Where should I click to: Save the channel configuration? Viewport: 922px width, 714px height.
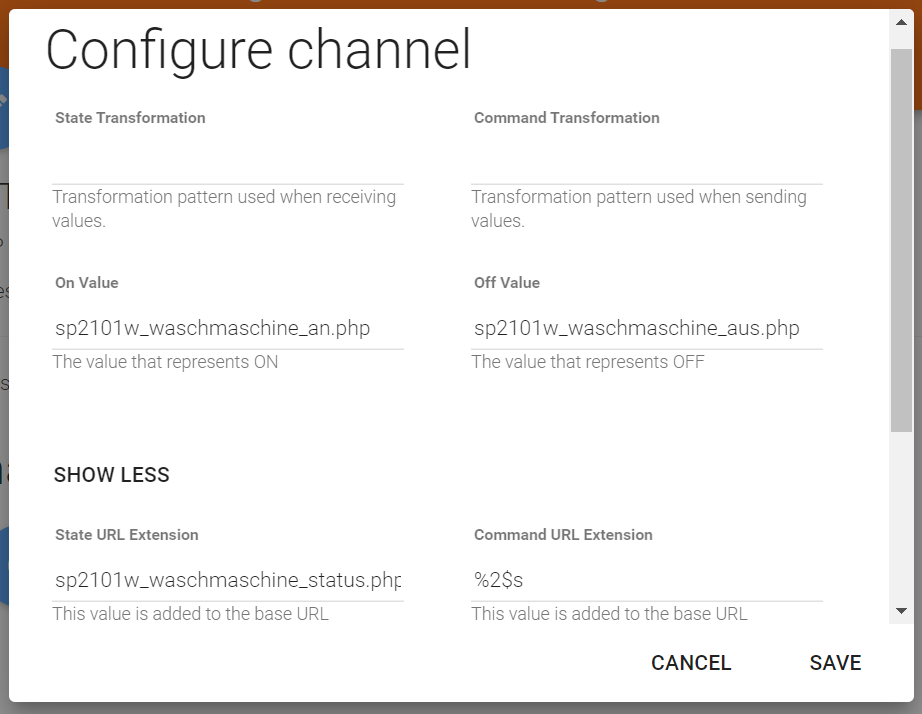tap(835, 663)
